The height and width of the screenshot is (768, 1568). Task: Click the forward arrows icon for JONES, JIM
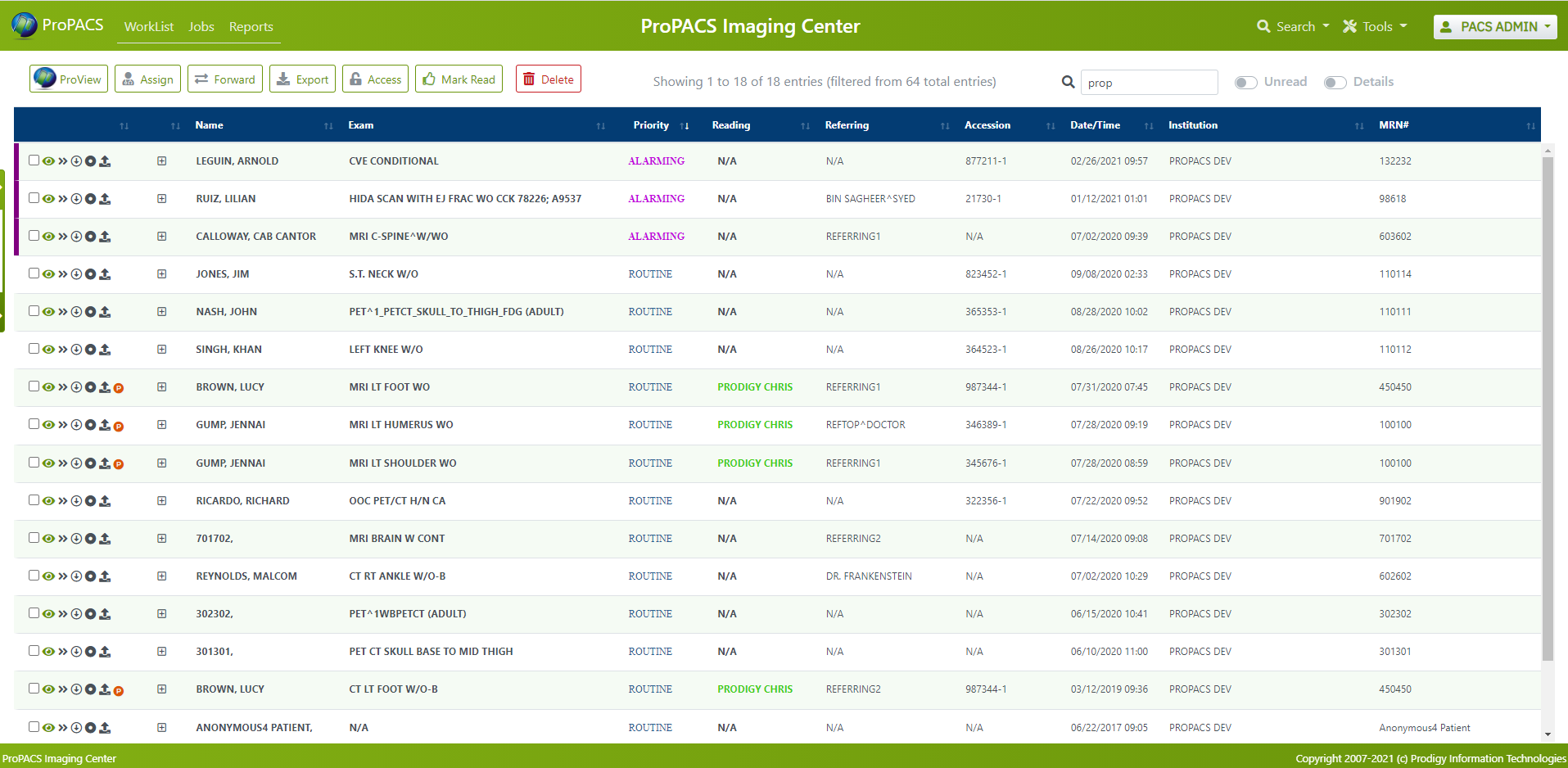pyautogui.click(x=63, y=274)
